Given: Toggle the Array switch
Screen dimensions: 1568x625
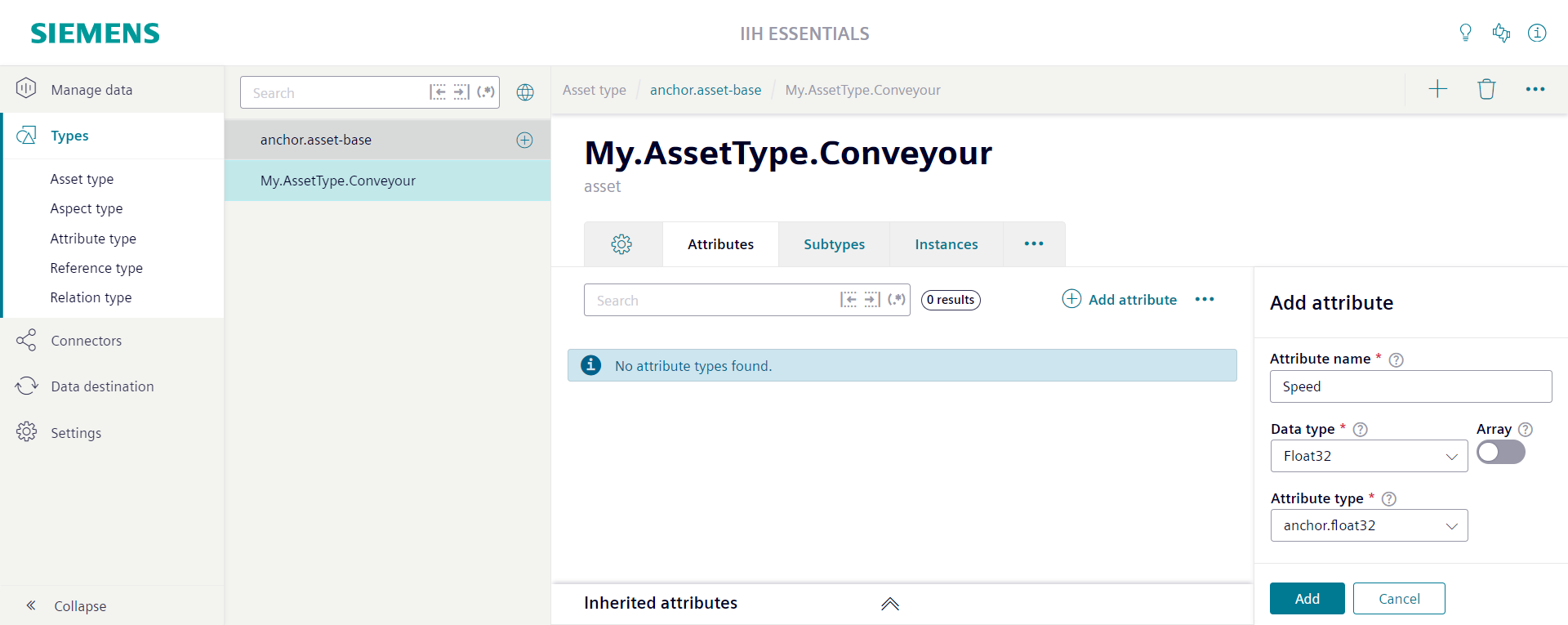Looking at the screenshot, I should point(1501,452).
